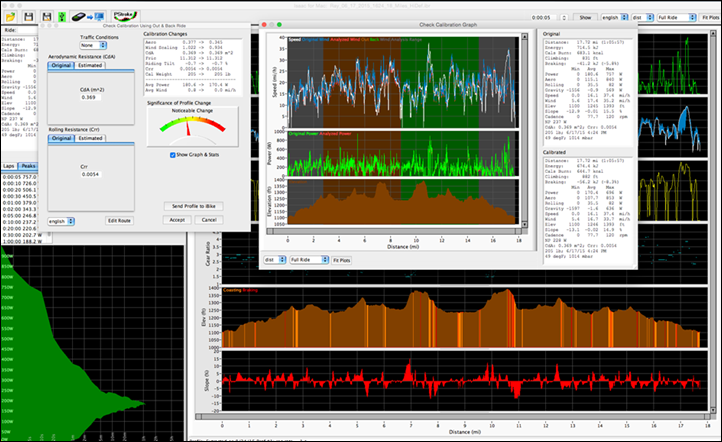Click the calibration graph vertical scrollbar
This screenshot has height=442, width=722.
(x=524, y=130)
